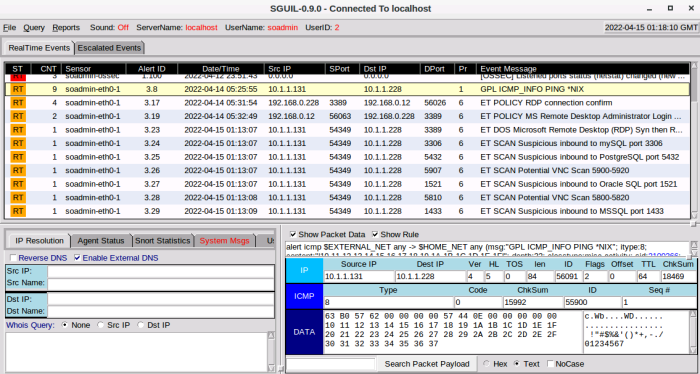The width and height of the screenshot is (700, 374).
Task: Open the Query menu
Action: 34,28
